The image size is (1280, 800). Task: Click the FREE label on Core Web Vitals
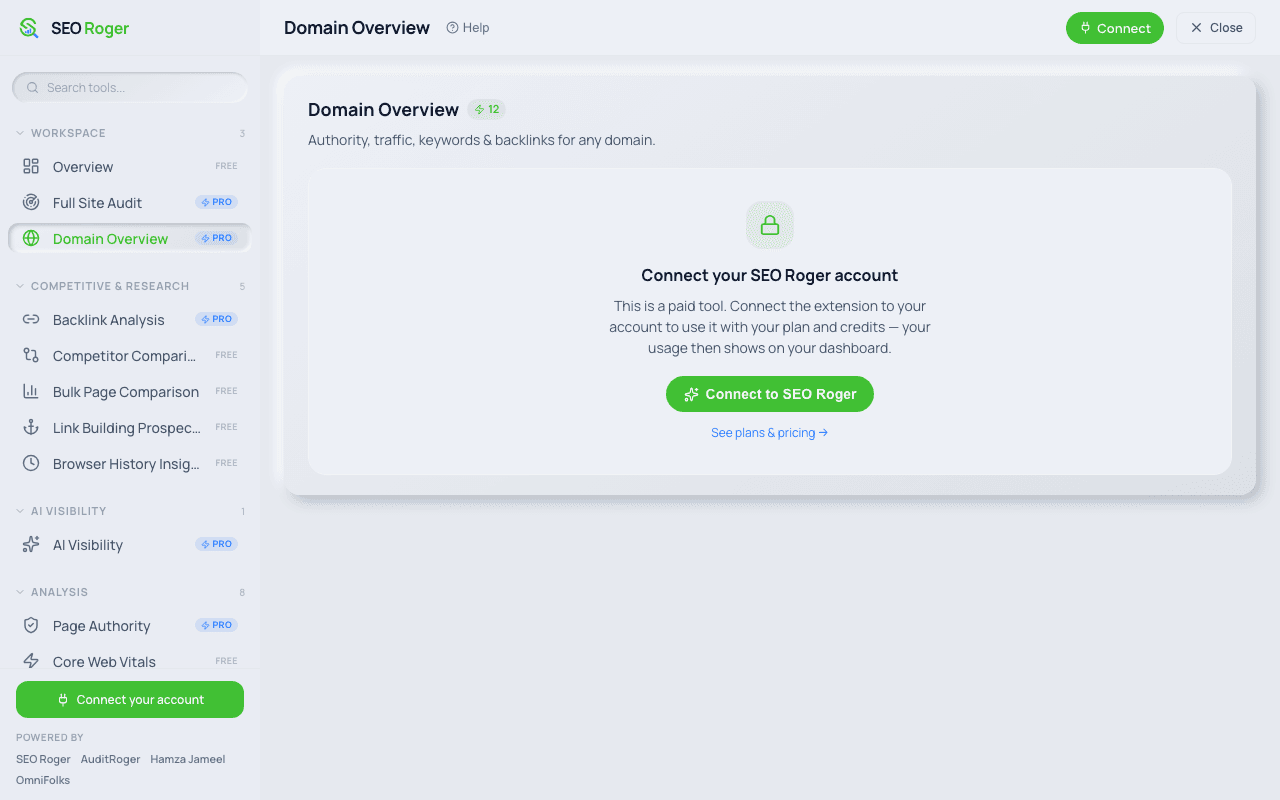point(226,661)
